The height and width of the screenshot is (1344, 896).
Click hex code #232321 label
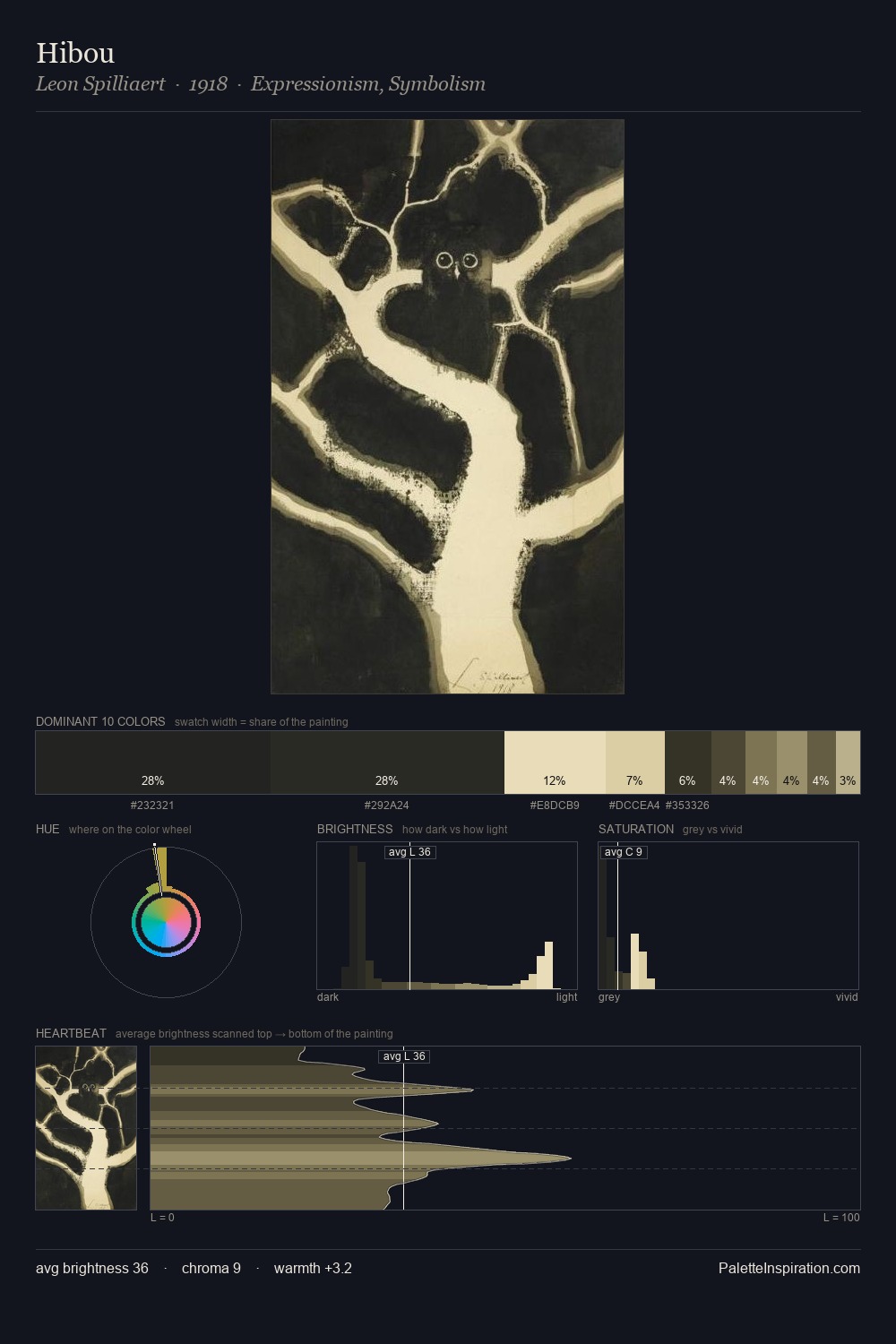click(x=152, y=806)
